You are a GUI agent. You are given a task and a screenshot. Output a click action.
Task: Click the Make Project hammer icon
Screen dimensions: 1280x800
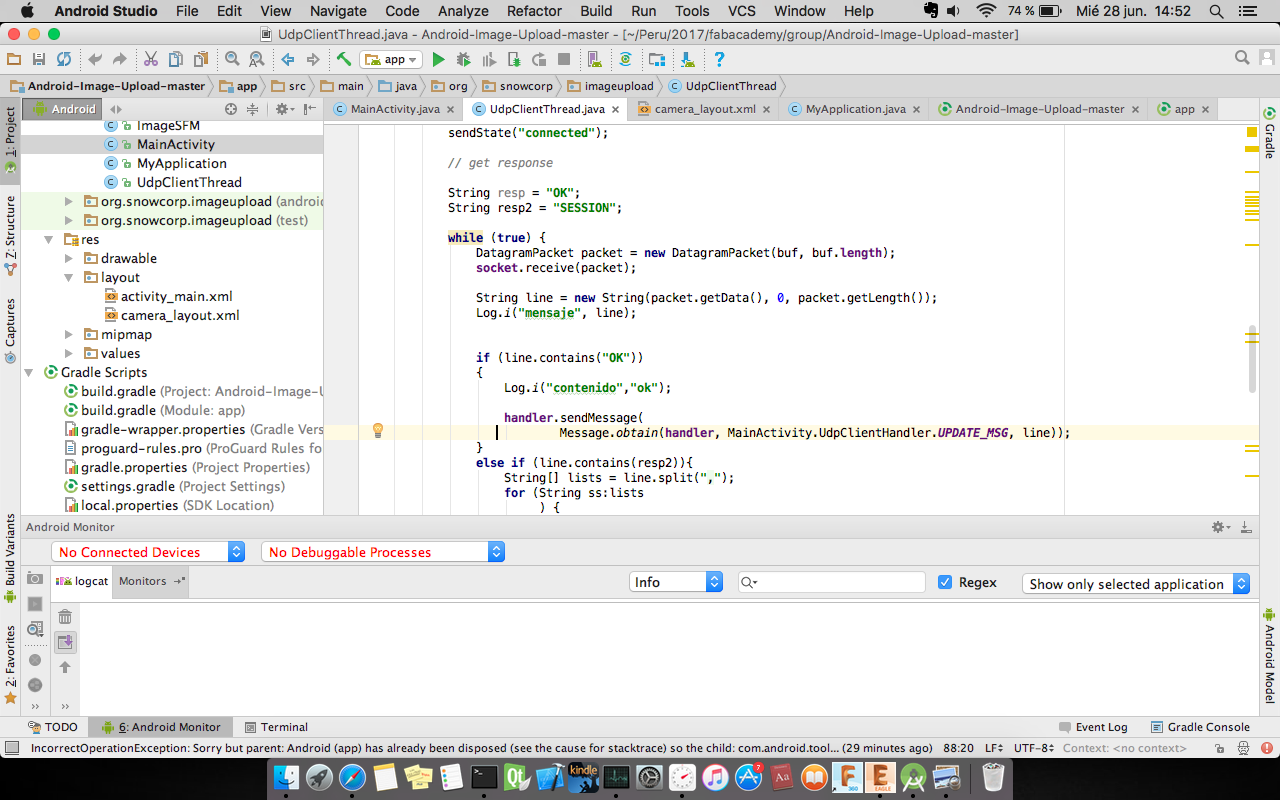(343, 60)
